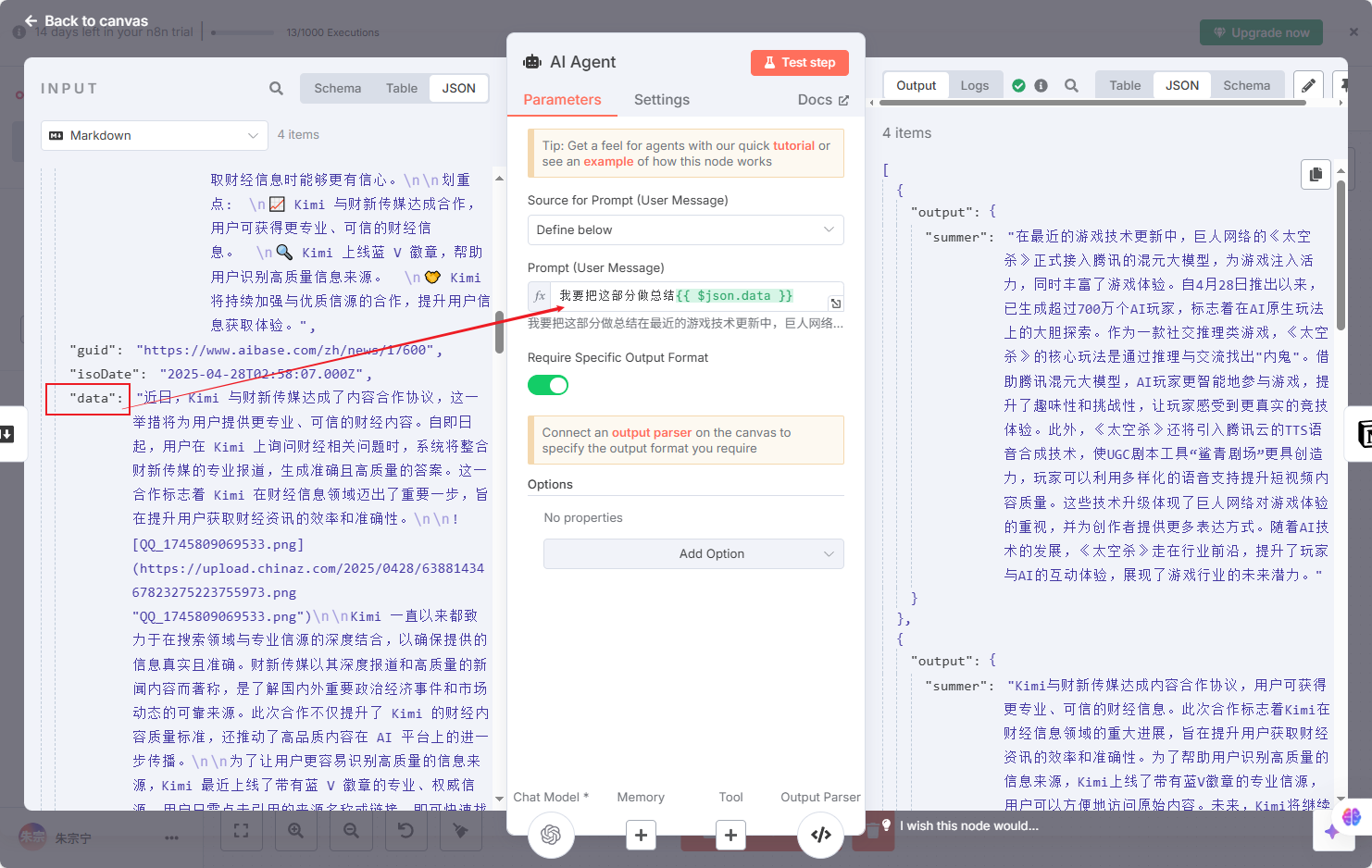Copy the output JSON to clipboard

click(x=1316, y=174)
